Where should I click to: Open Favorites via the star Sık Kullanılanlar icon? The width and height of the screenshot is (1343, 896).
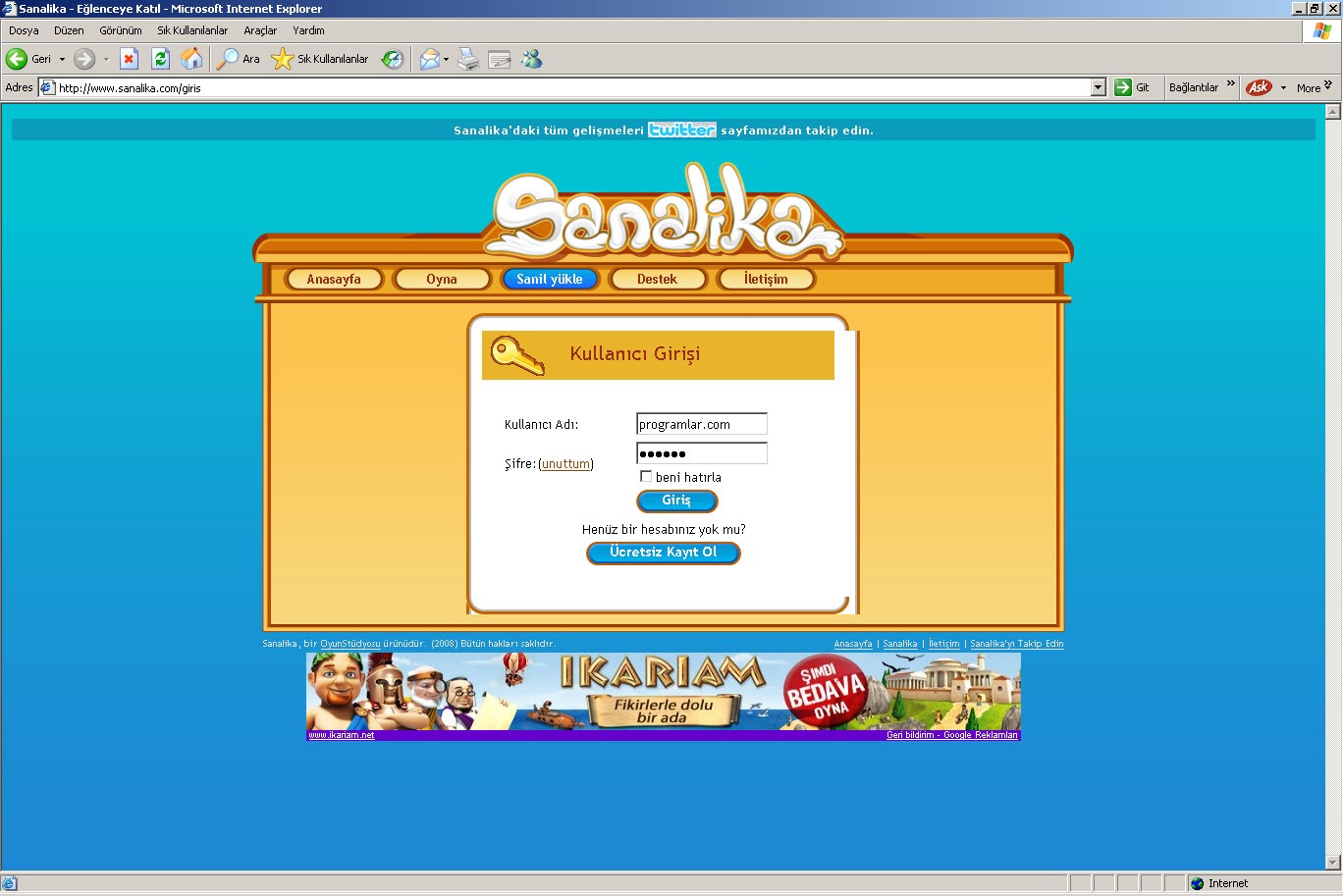click(282, 59)
